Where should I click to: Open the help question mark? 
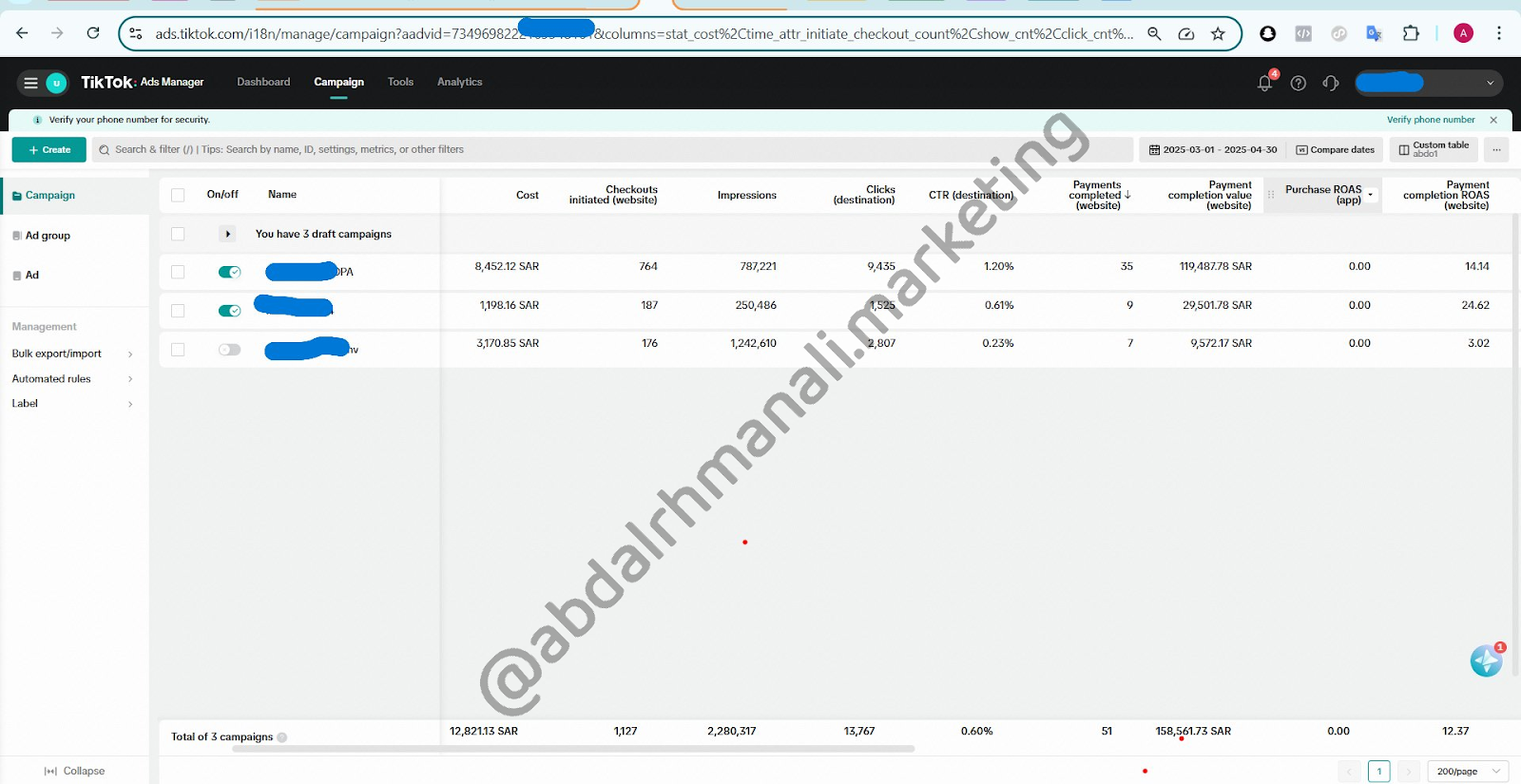(x=1298, y=83)
